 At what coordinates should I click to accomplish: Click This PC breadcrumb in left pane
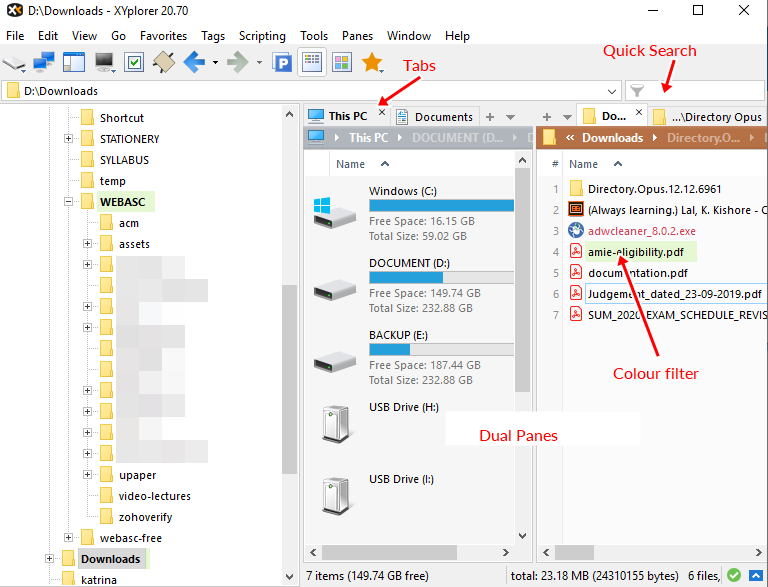[x=368, y=138]
